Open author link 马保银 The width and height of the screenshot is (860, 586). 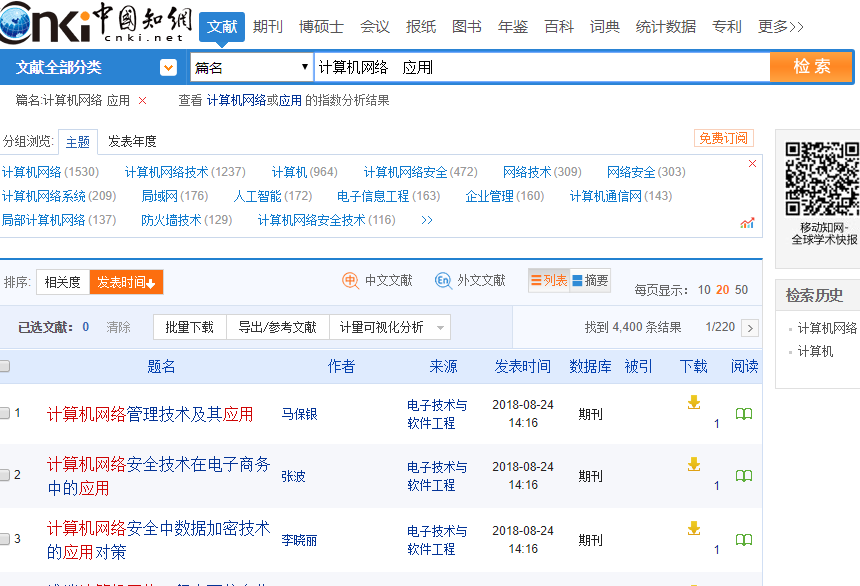[299, 414]
